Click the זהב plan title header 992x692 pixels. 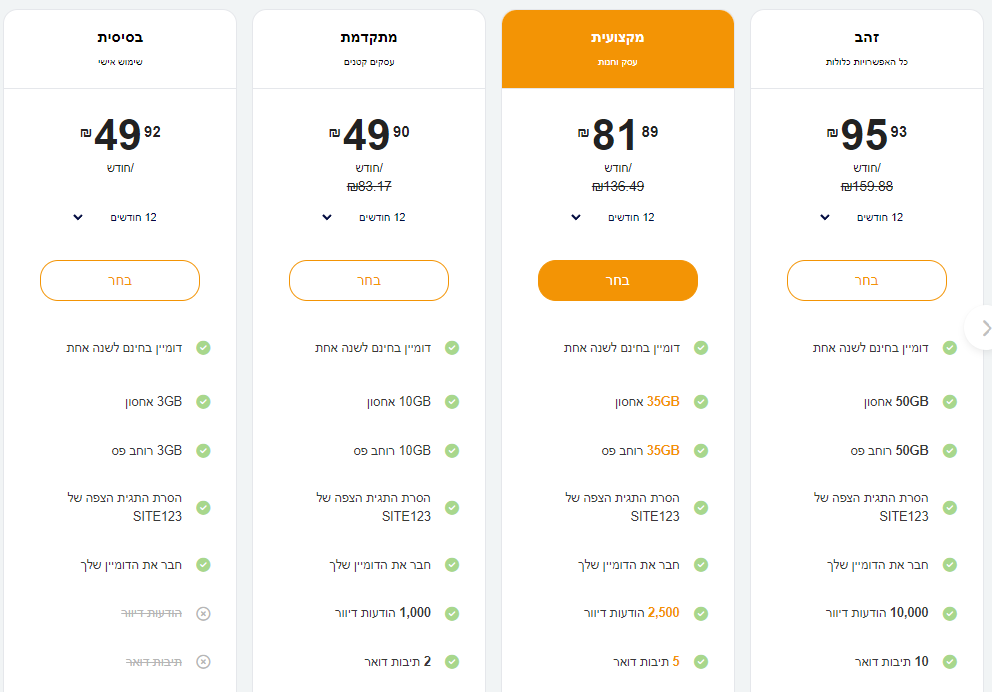867,38
